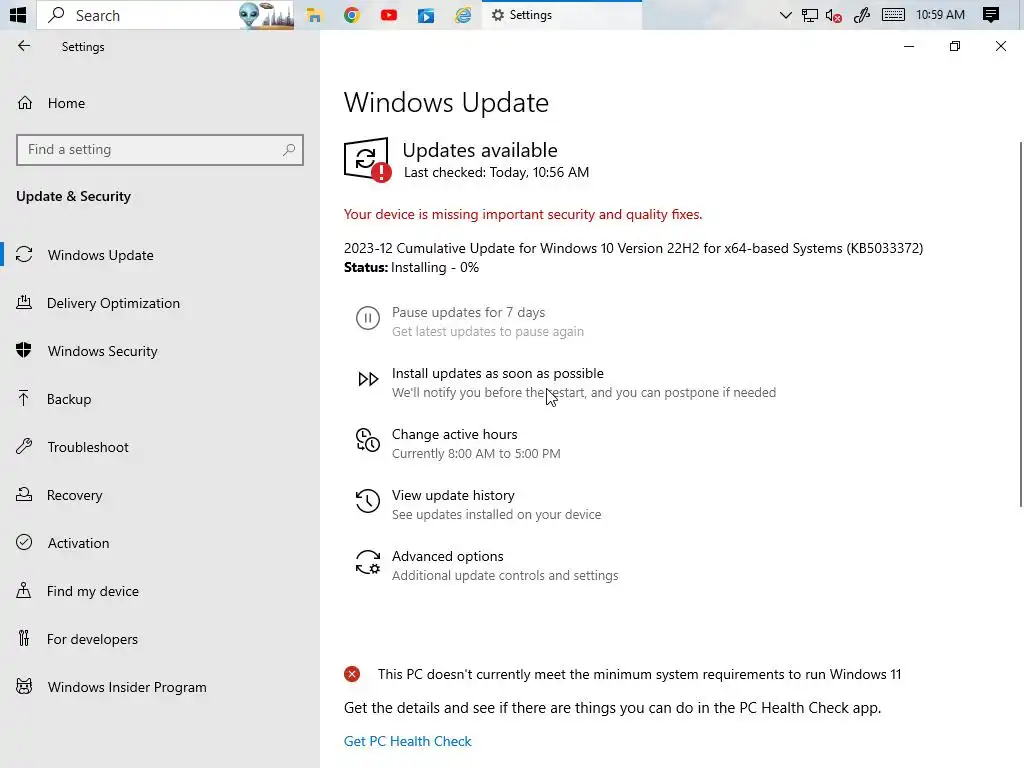Viewport: 1024px width, 768px height.
Task: Click the update history icon
Action: 368,501
